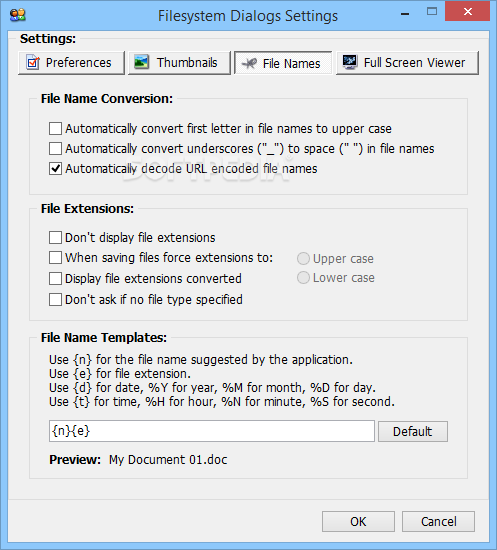Enable converting underscores to spaces
This screenshot has height=550, width=497.
click(55, 149)
